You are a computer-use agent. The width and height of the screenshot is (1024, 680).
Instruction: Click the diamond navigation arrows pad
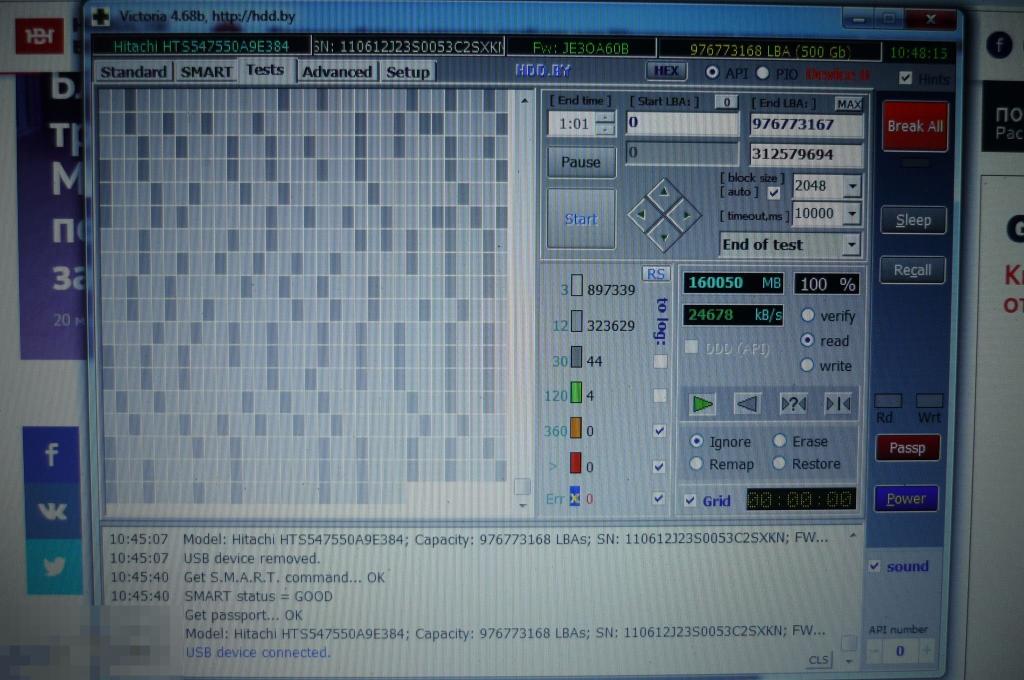pos(664,214)
